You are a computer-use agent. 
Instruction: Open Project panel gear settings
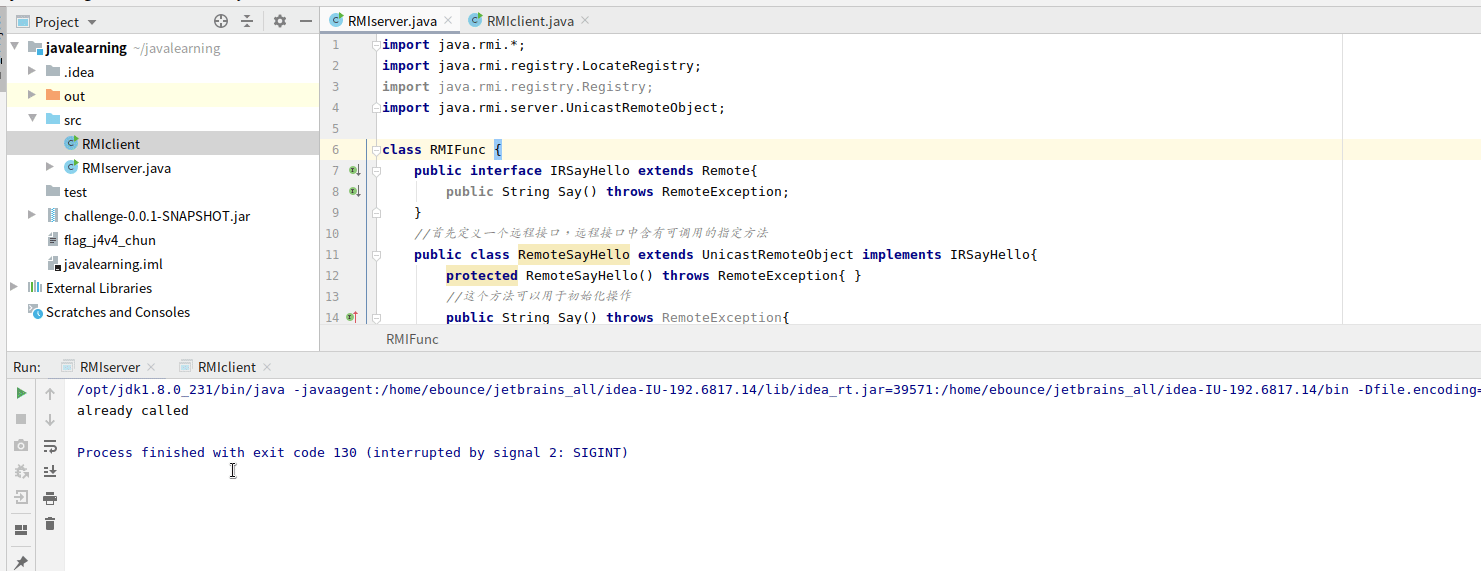point(279,21)
